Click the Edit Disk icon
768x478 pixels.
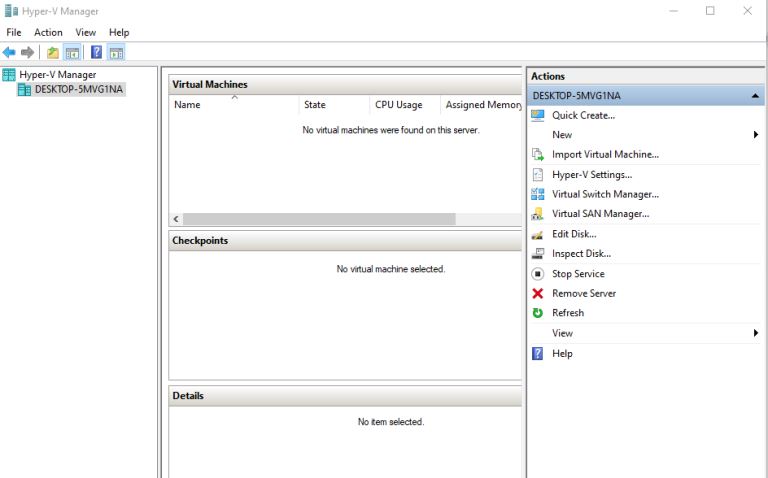(x=537, y=235)
